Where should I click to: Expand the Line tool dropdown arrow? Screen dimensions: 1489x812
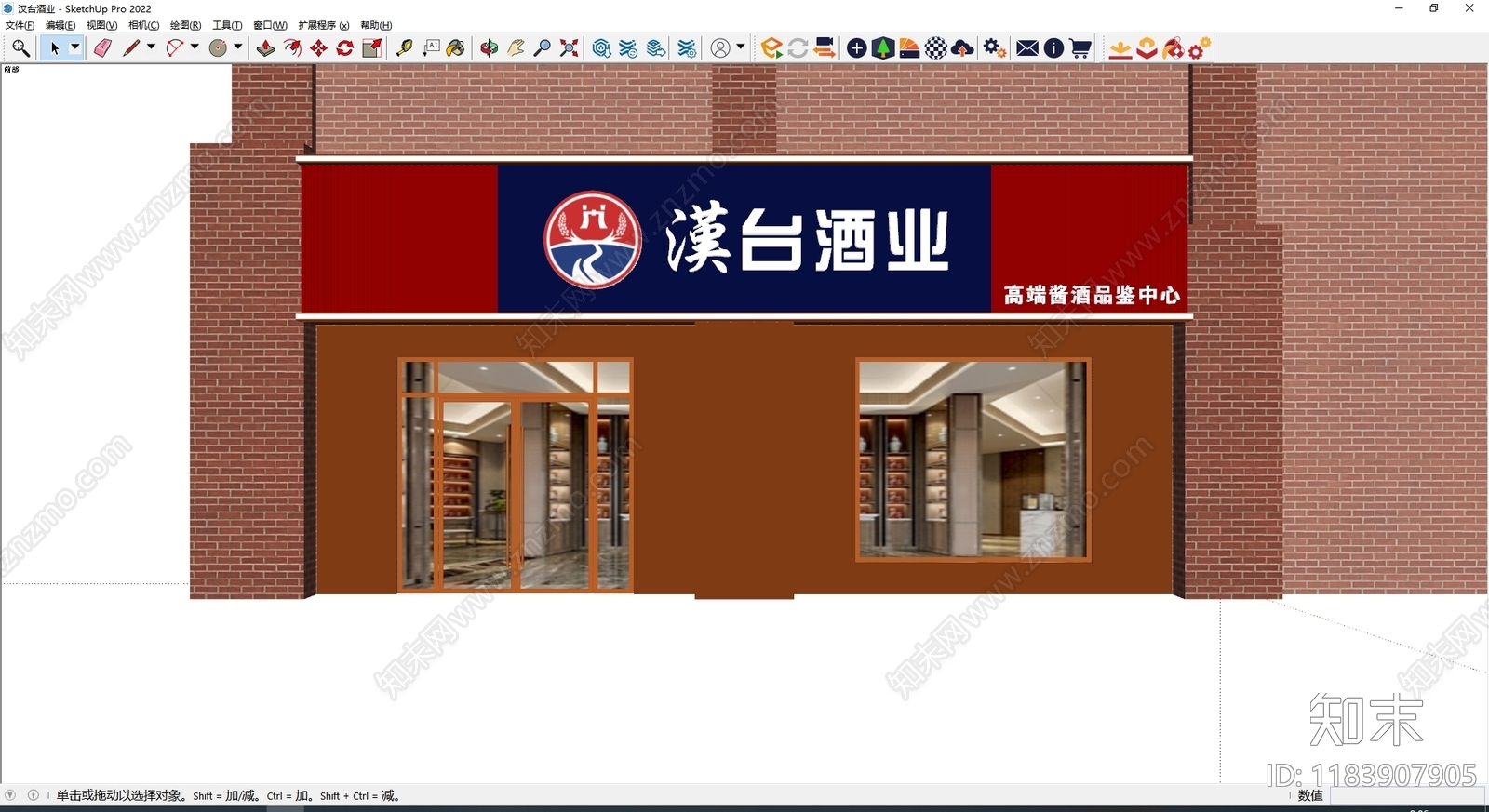point(151,47)
